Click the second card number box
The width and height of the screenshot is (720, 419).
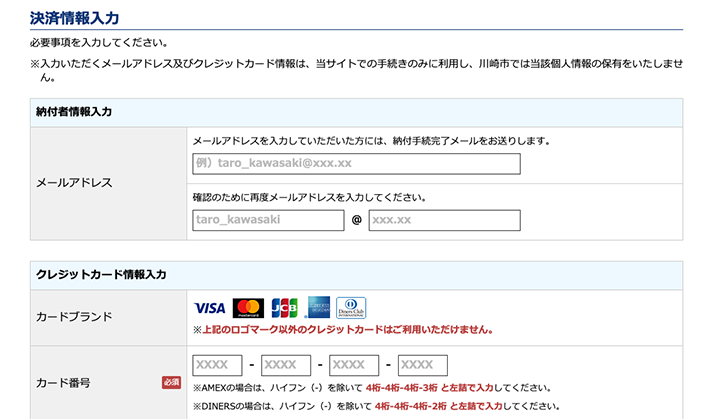[286, 365]
